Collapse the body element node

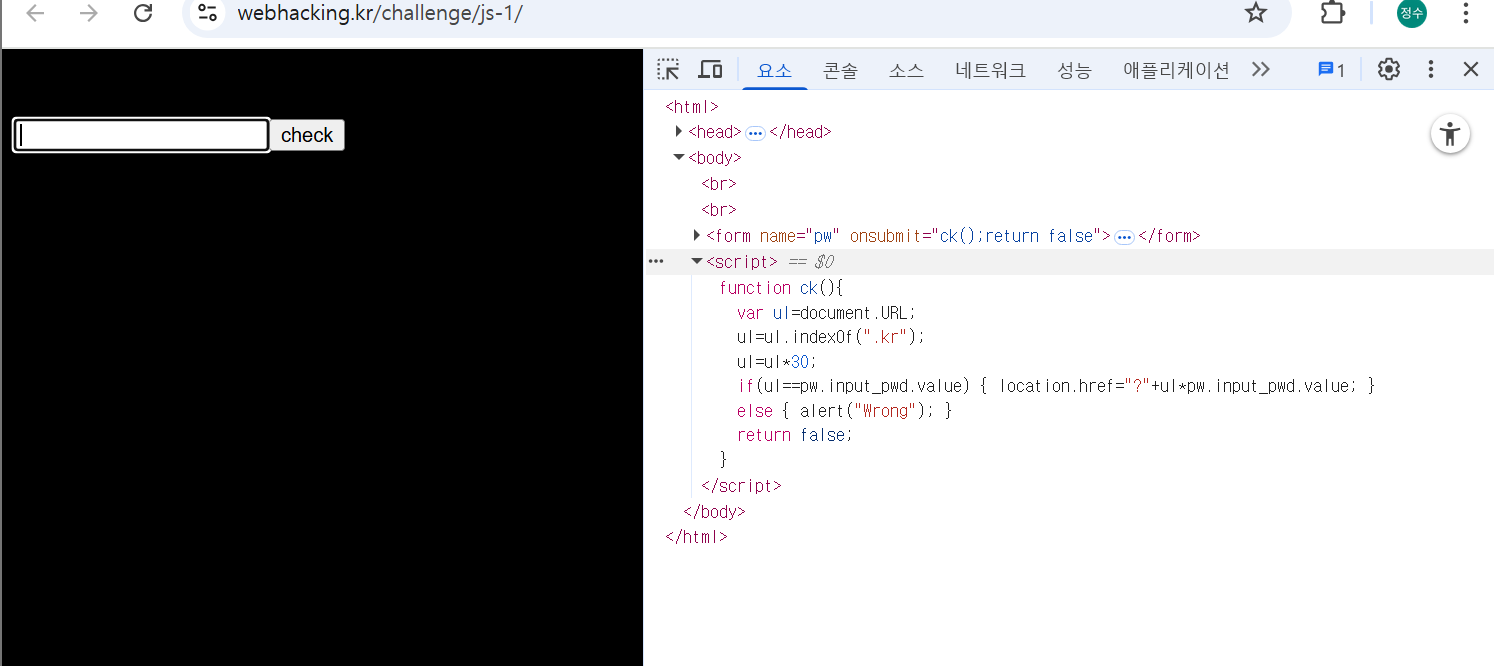(679, 157)
